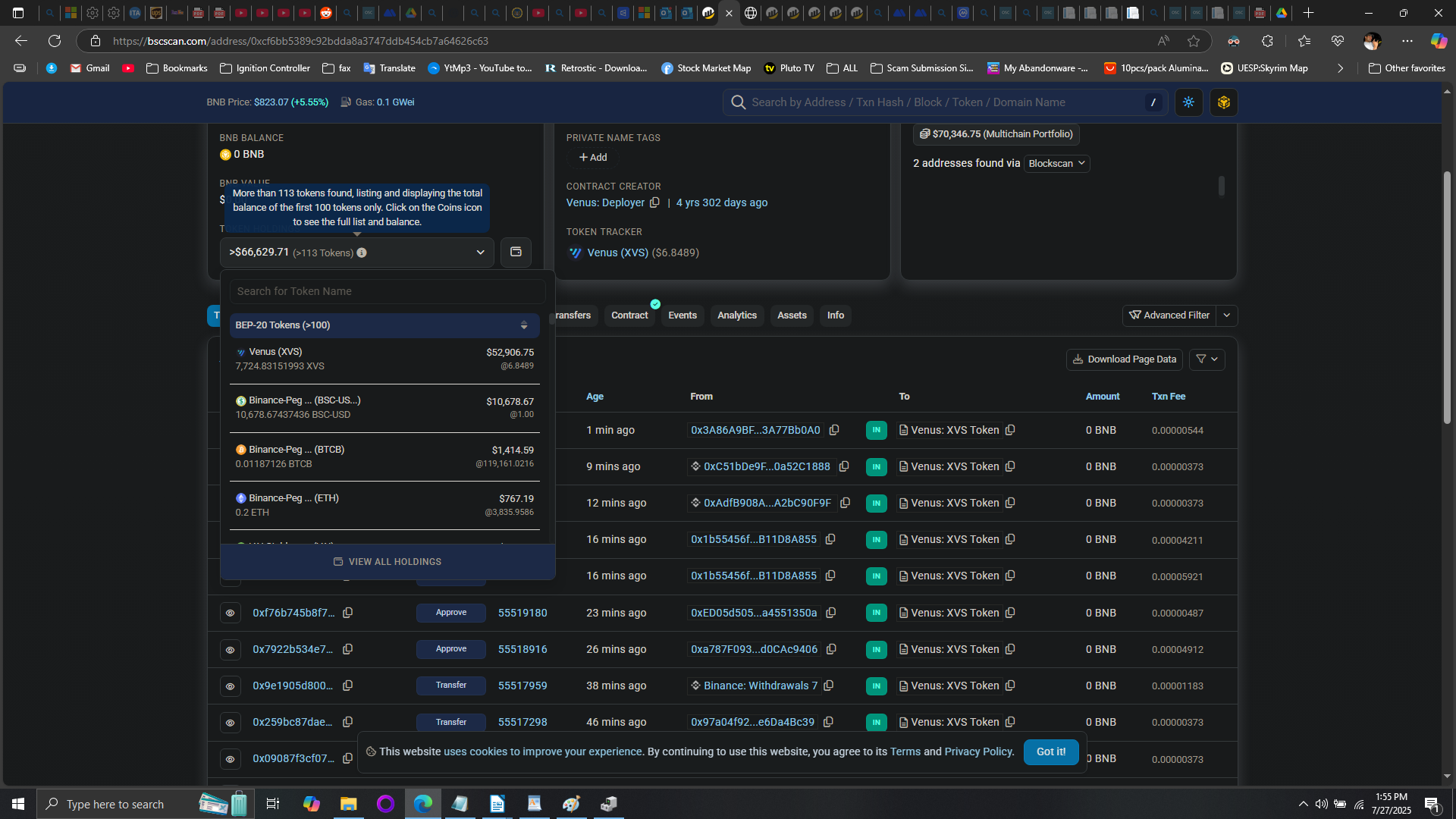
Task: Copy sender address 0xAdfB908A...A2bC90F9F
Action: click(845, 503)
